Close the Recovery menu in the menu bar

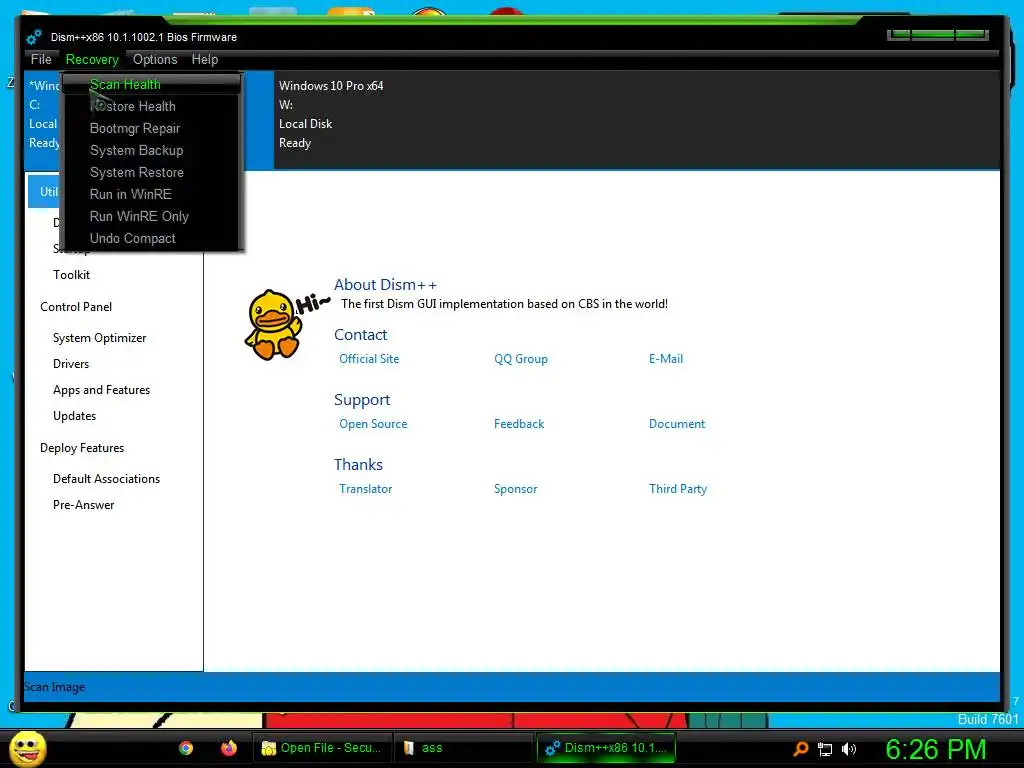(92, 59)
